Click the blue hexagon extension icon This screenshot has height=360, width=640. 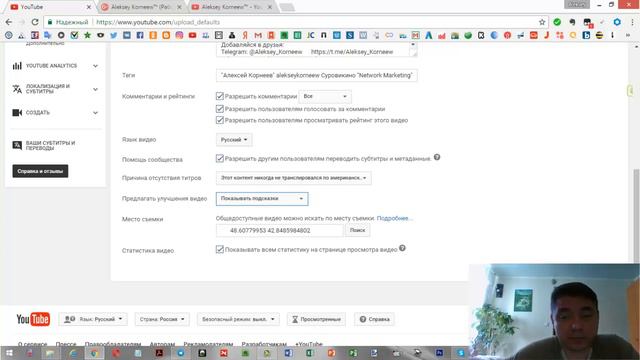[617, 22]
